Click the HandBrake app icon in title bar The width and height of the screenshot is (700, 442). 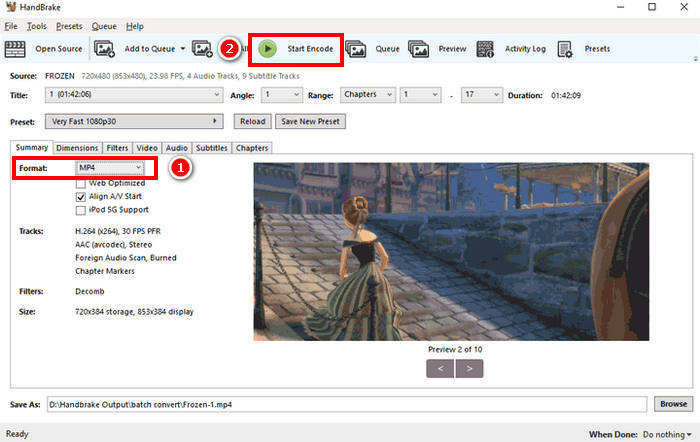[10, 8]
